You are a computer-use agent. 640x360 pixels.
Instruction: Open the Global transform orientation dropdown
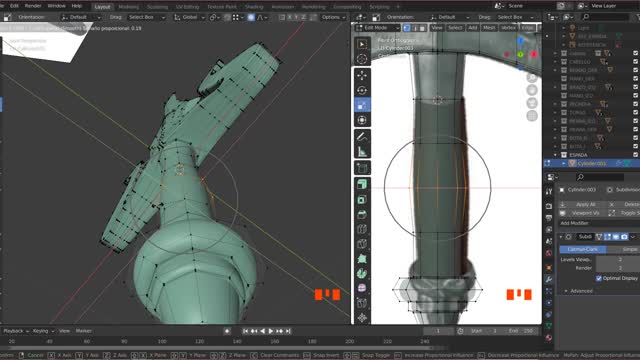pyautogui.click(x=189, y=17)
